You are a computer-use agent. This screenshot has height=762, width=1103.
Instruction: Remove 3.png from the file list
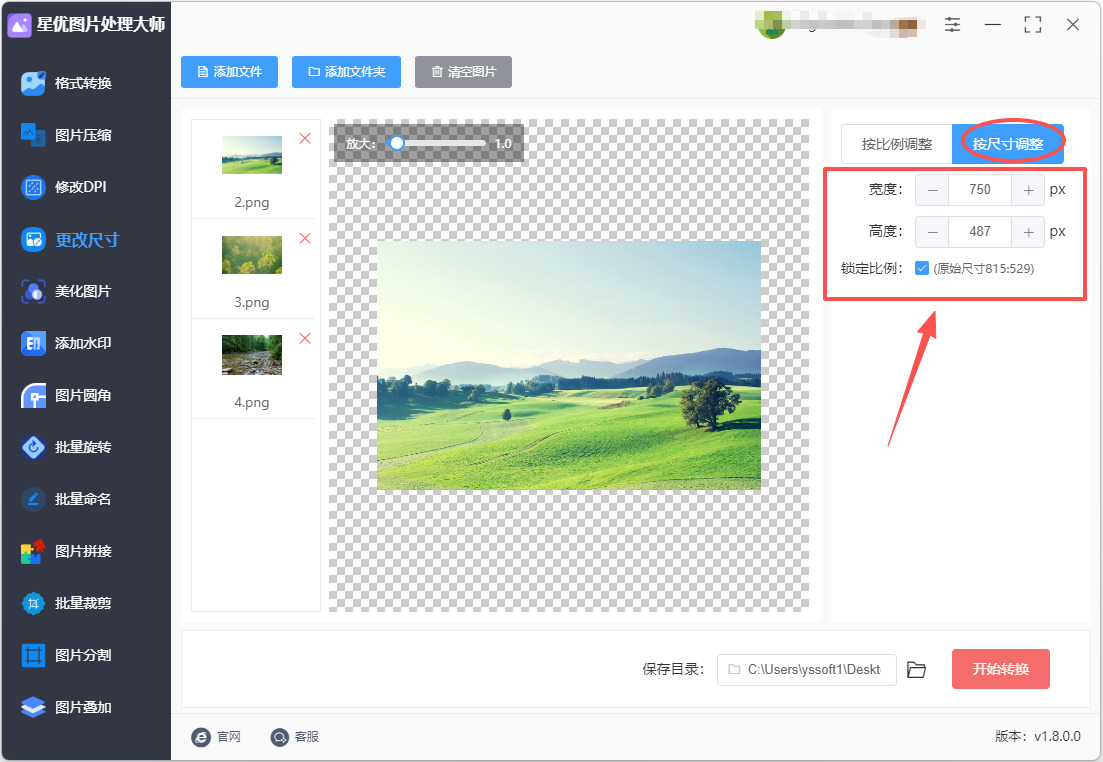point(305,239)
